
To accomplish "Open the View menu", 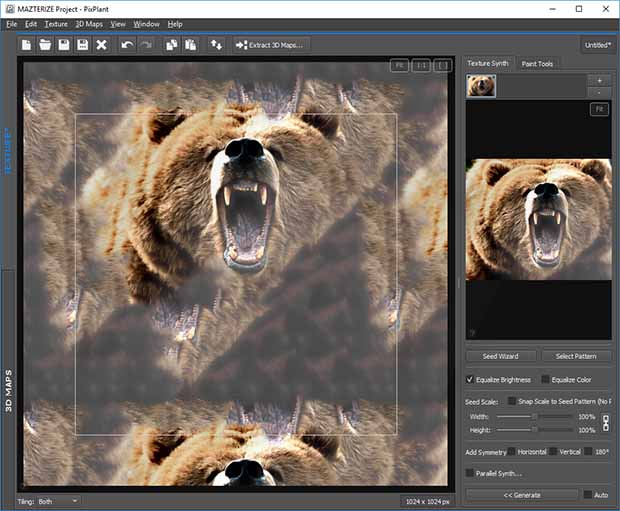I will [x=118, y=24].
